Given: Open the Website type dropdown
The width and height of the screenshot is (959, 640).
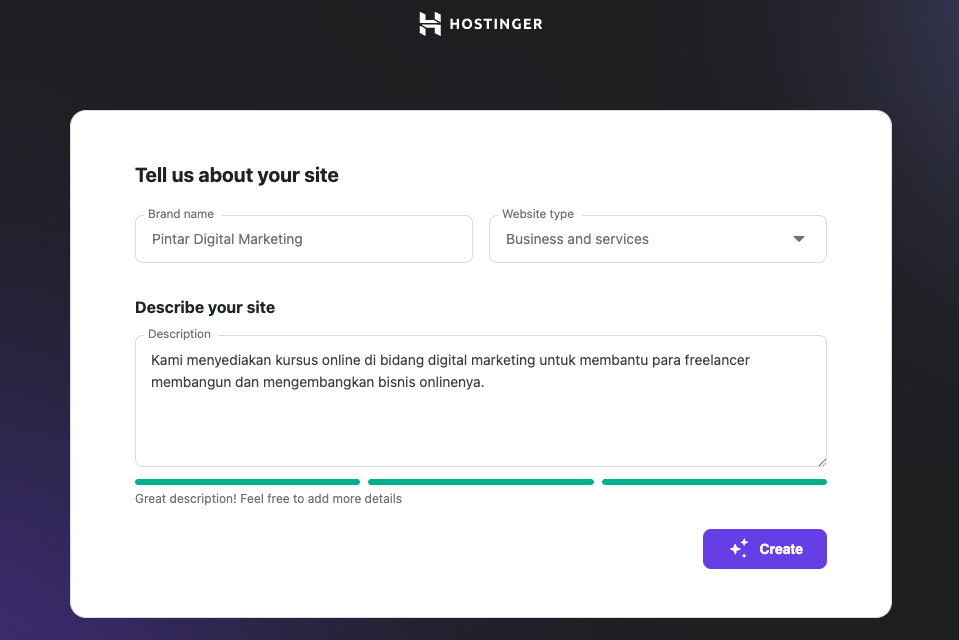Looking at the screenshot, I should (657, 239).
